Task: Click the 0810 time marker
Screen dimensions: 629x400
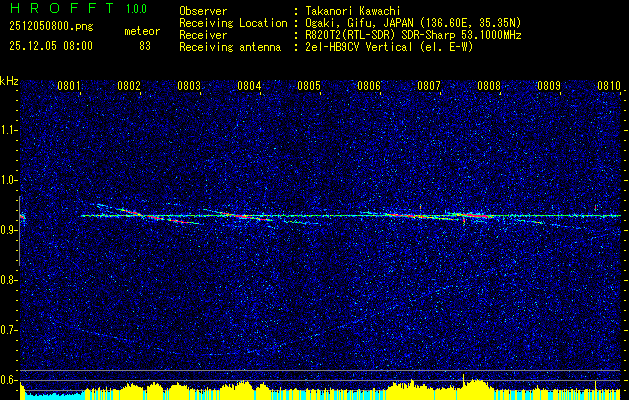Action: click(609, 85)
